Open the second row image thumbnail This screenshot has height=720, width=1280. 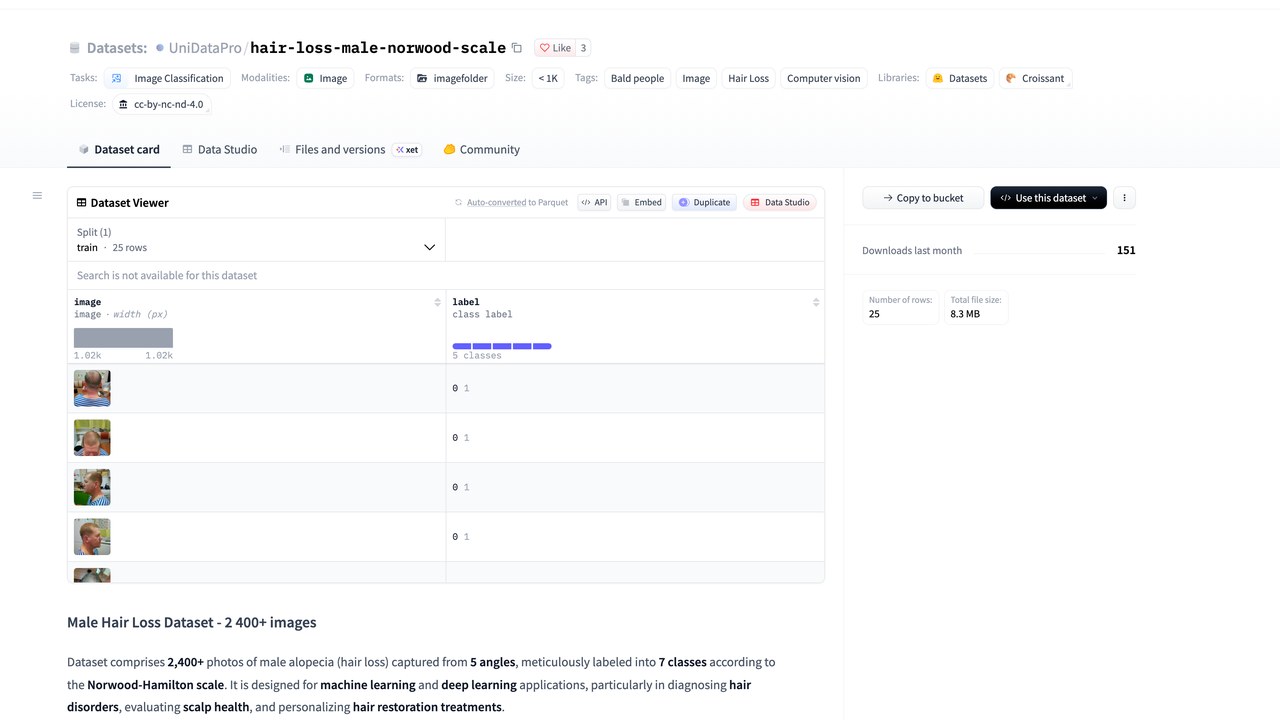92,438
